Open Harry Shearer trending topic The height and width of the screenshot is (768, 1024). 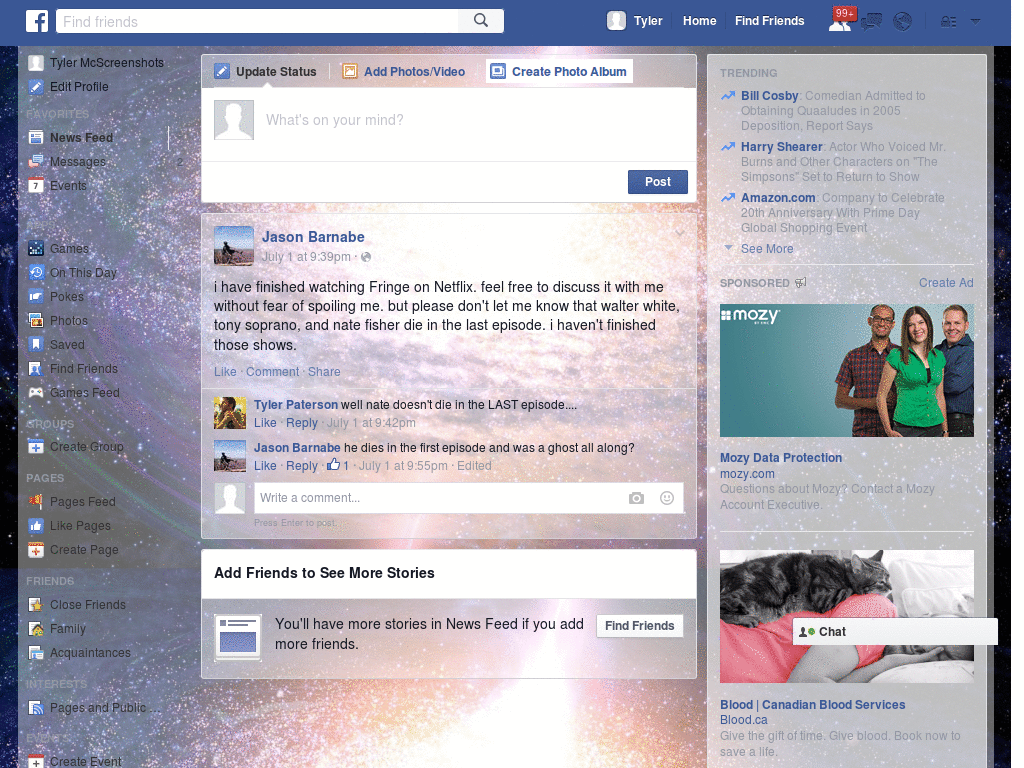(781, 147)
